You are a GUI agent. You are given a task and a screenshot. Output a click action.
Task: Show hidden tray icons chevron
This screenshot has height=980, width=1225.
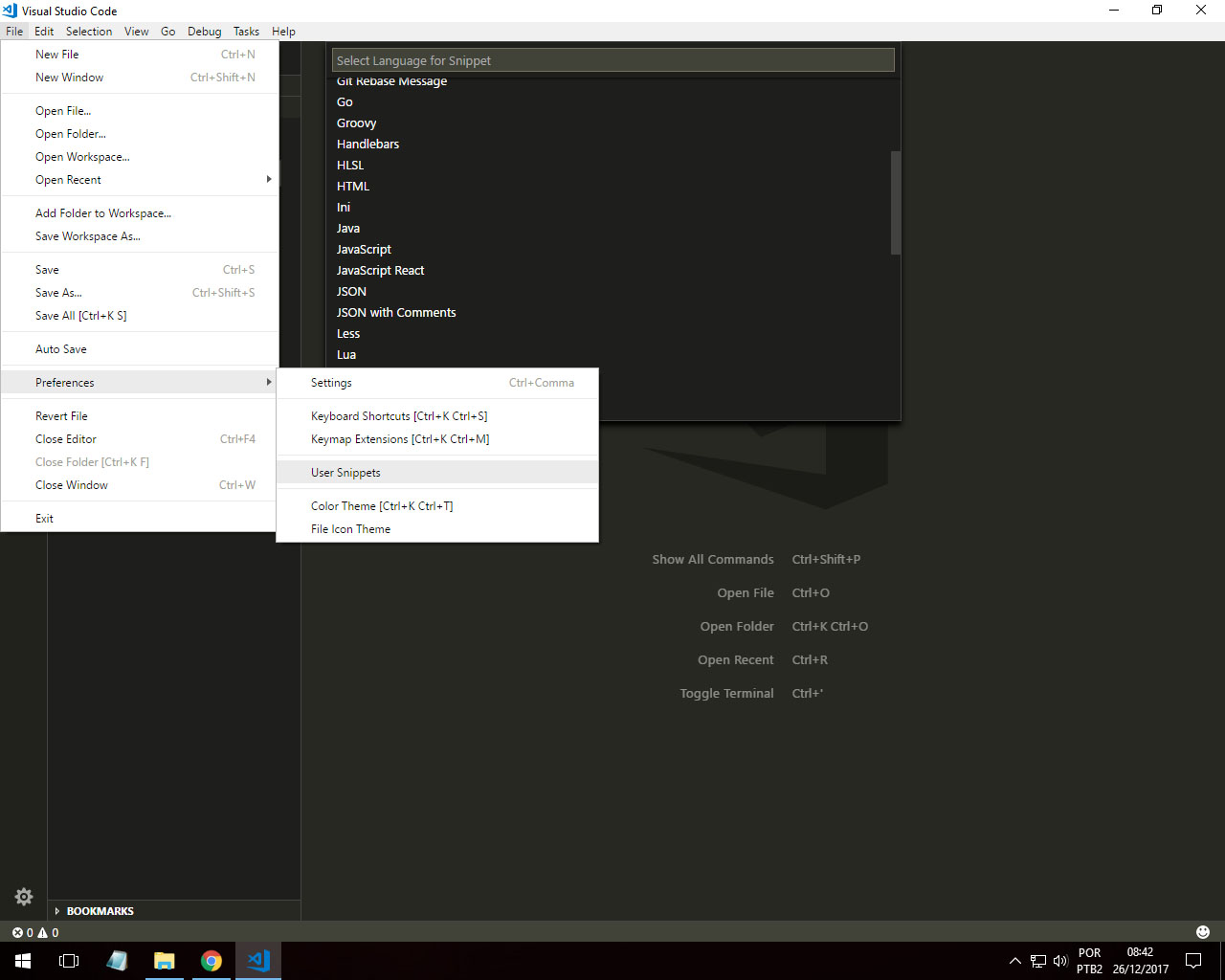tap(1014, 961)
